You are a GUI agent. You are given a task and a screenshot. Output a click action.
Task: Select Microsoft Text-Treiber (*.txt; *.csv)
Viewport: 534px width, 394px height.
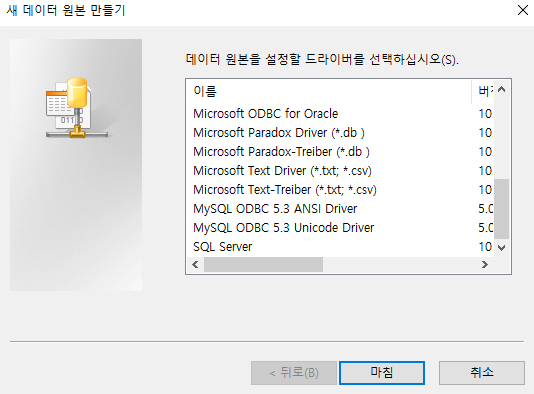[x=285, y=190]
